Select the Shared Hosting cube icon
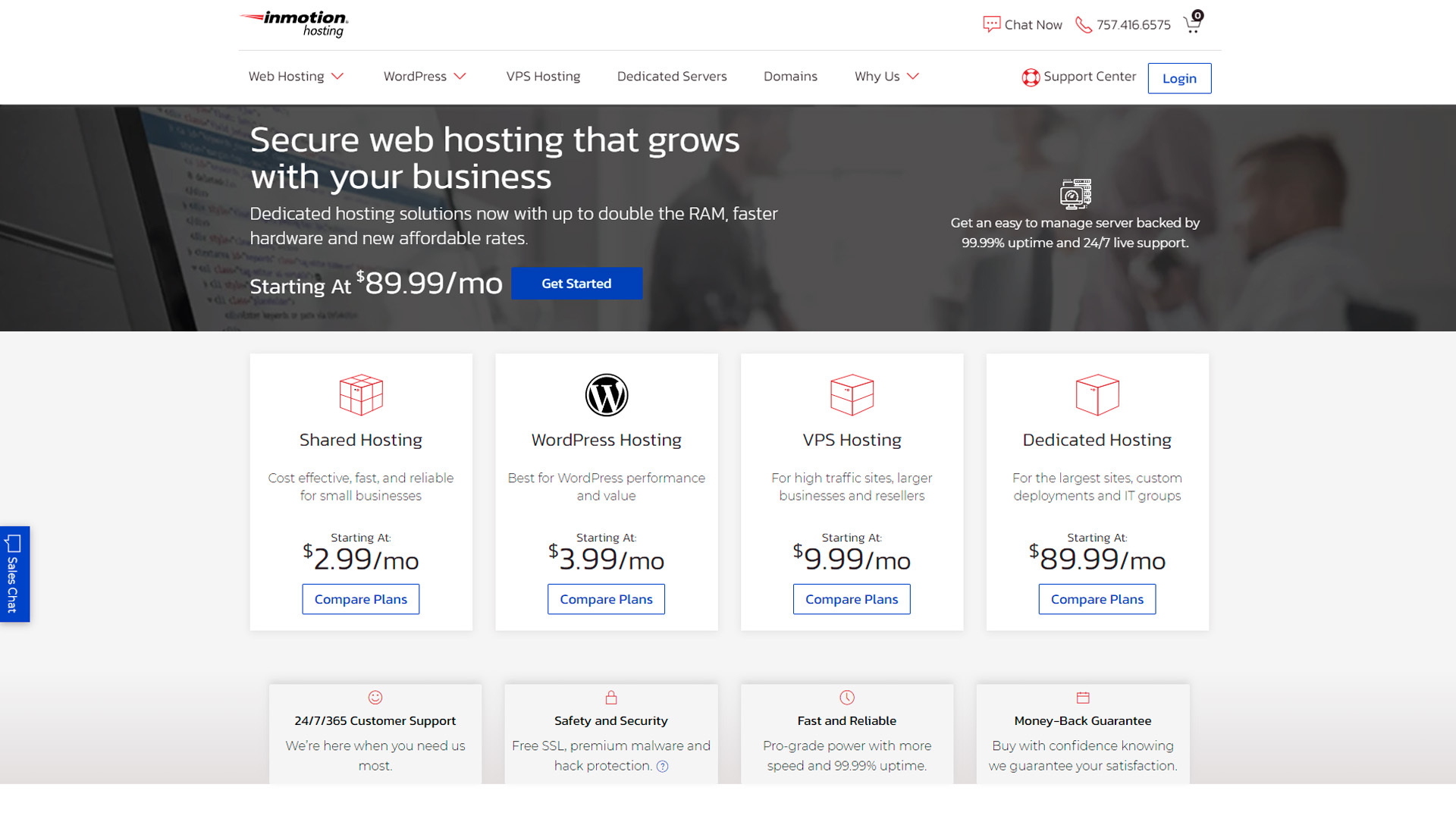1456x819 pixels. click(x=361, y=394)
